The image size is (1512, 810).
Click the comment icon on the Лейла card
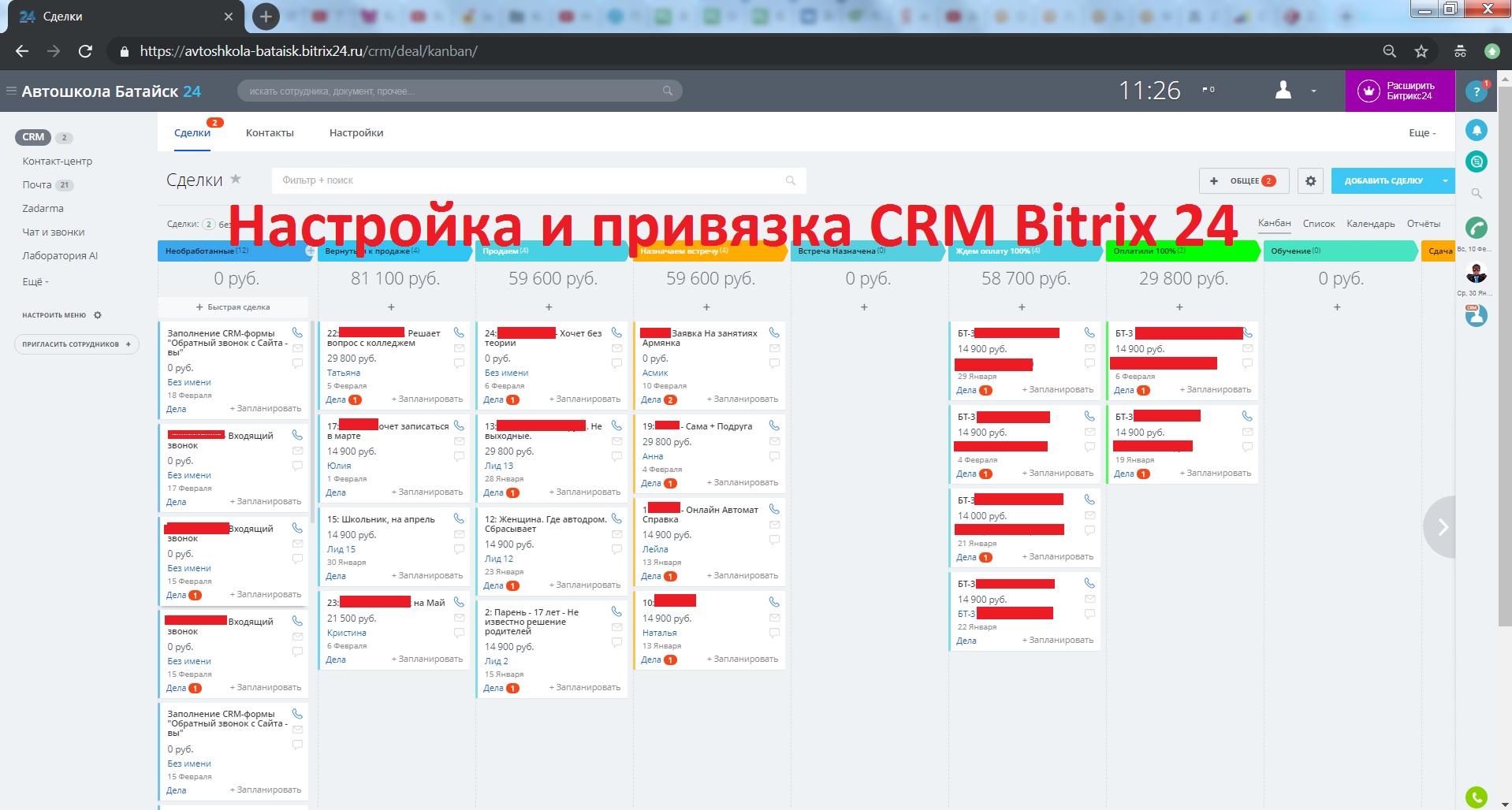click(774, 540)
